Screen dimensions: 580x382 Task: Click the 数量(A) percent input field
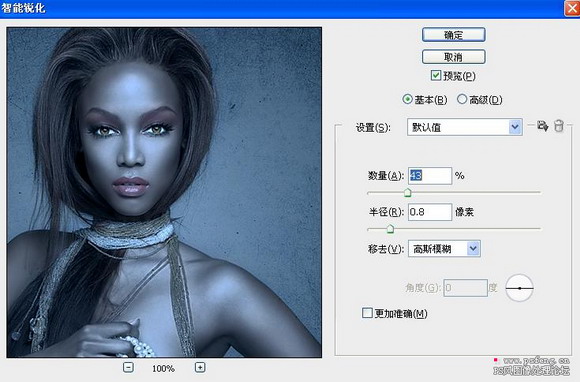click(430, 176)
